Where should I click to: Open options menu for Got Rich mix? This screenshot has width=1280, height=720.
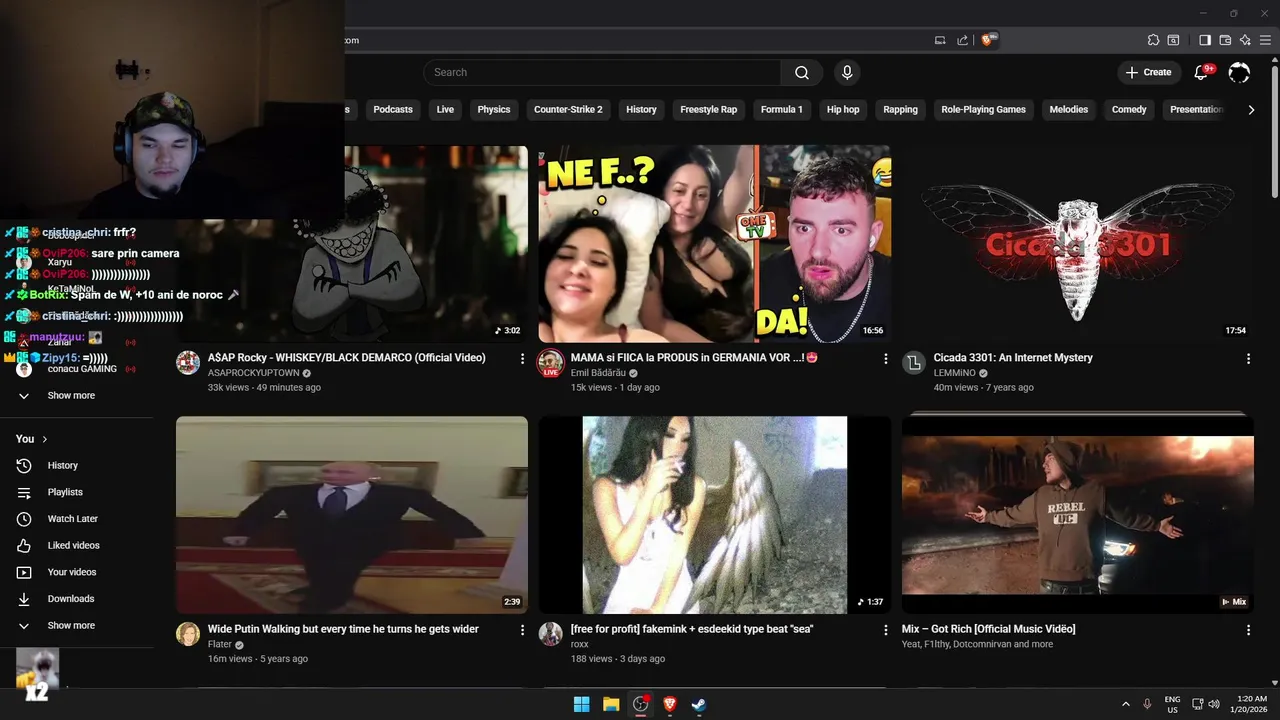point(1248,630)
